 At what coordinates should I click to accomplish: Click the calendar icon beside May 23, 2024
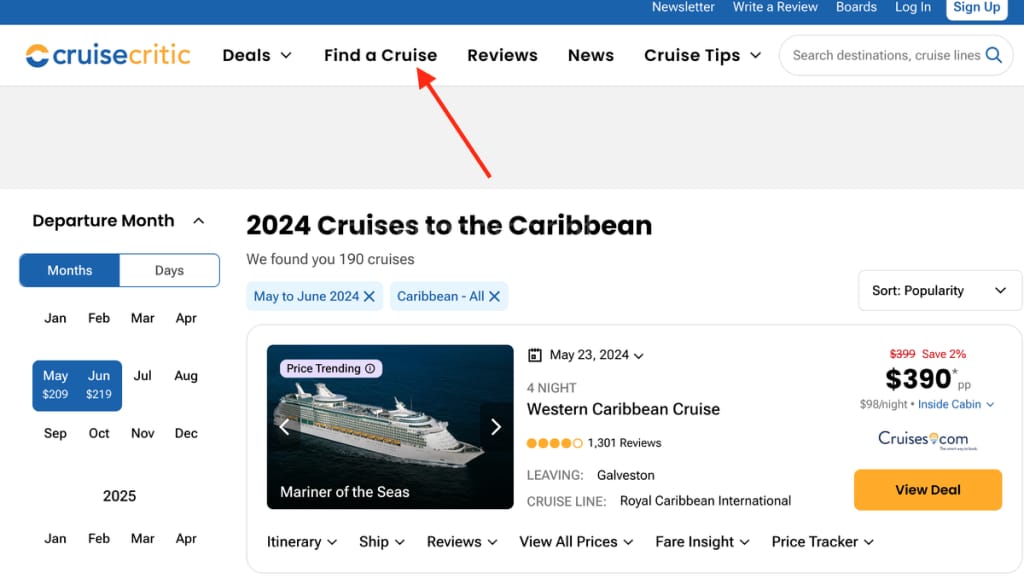pos(535,355)
